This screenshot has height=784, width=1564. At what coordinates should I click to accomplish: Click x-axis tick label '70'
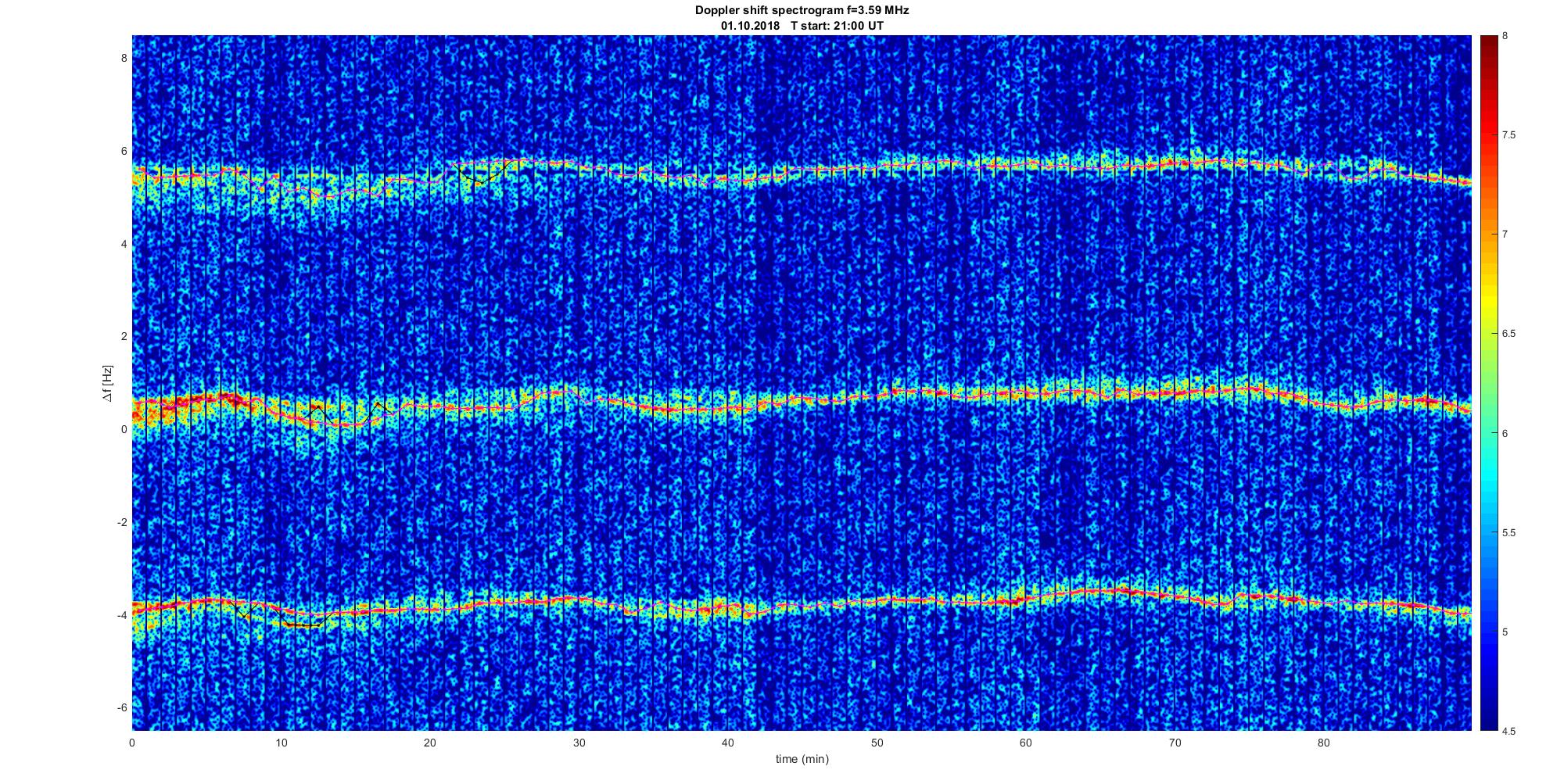(1175, 743)
